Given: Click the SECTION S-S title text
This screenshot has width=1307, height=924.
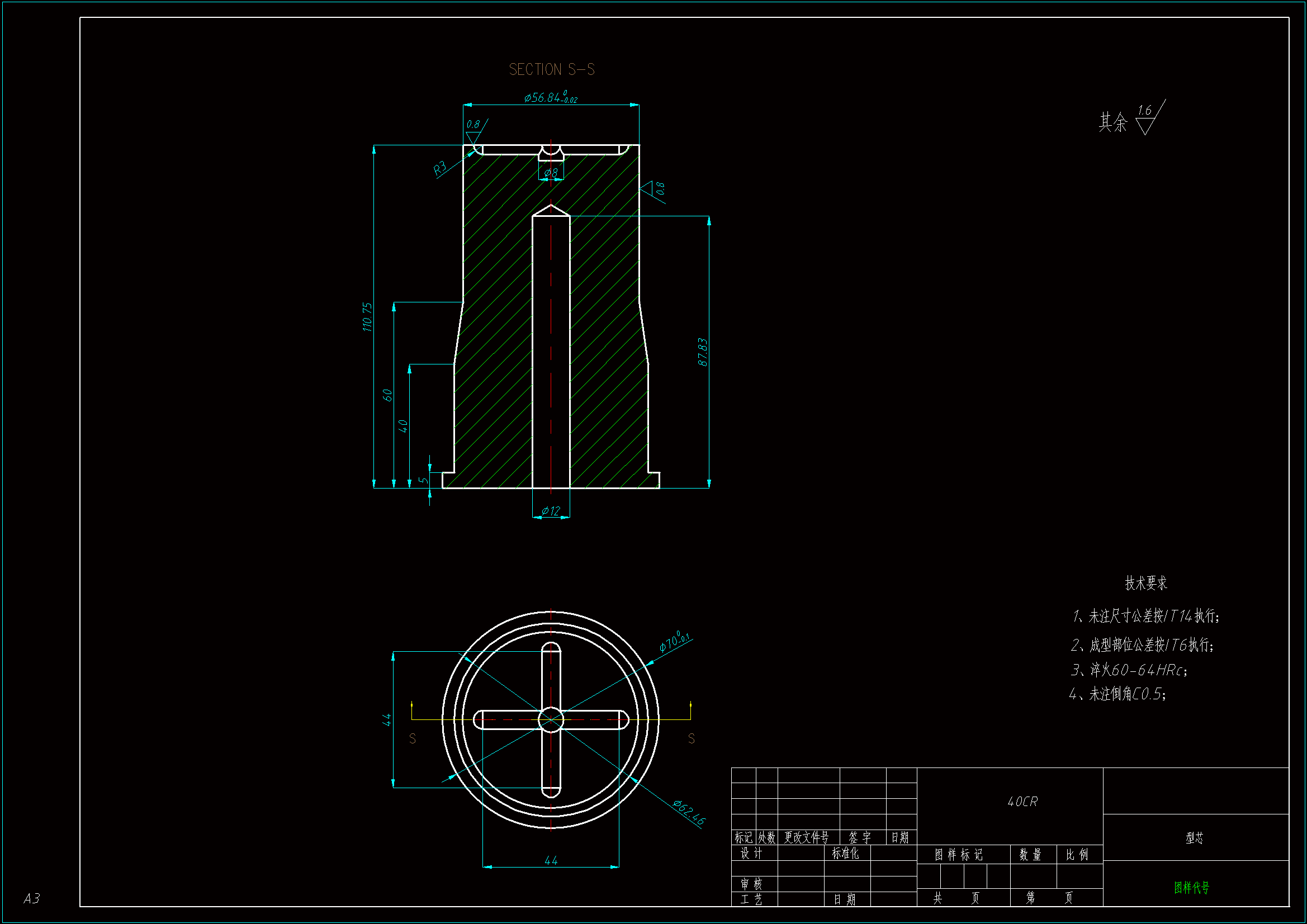Looking at the screenshot, I should pos(551,69).
